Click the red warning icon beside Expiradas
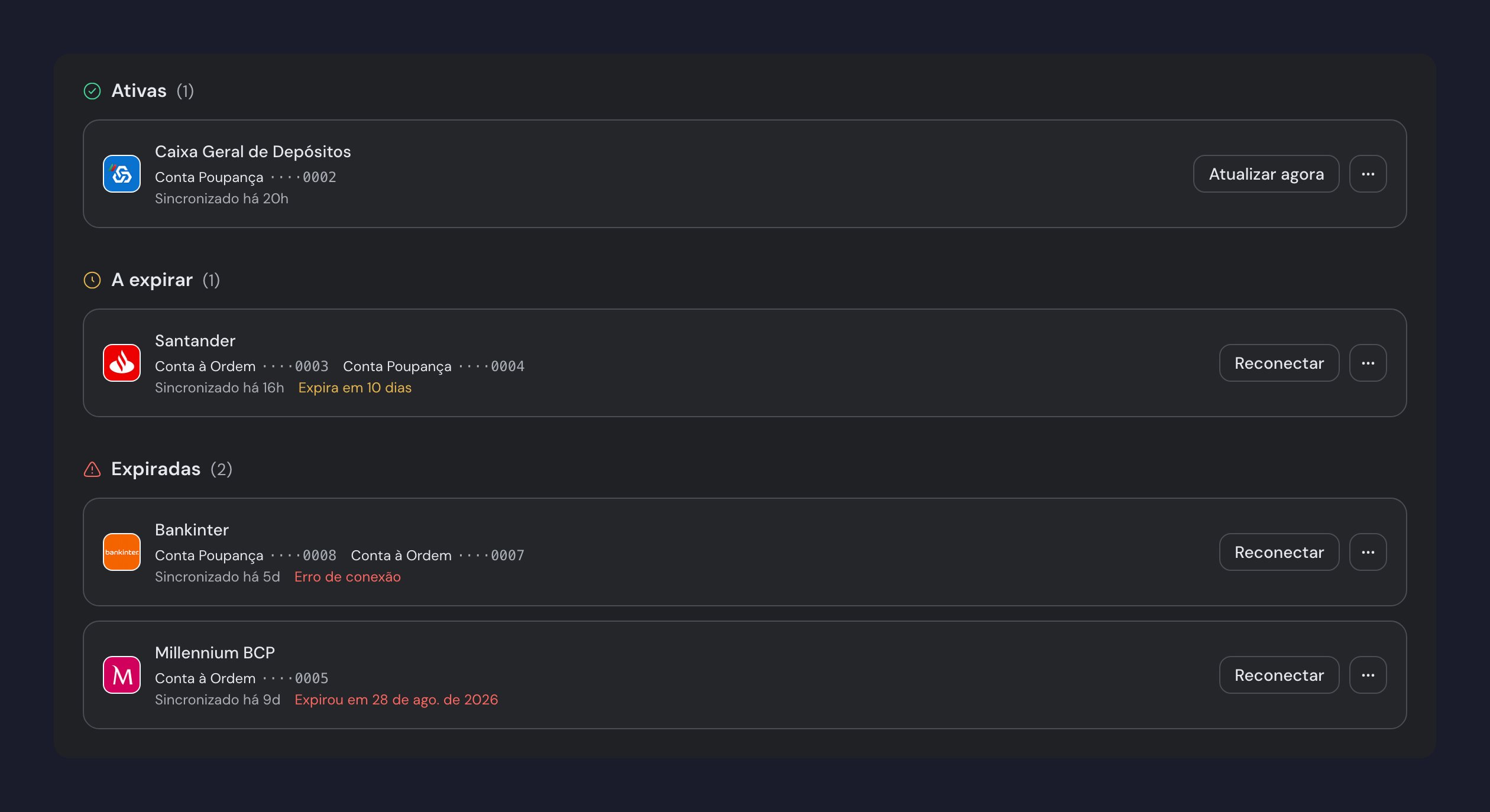 (x=92, y=469)
